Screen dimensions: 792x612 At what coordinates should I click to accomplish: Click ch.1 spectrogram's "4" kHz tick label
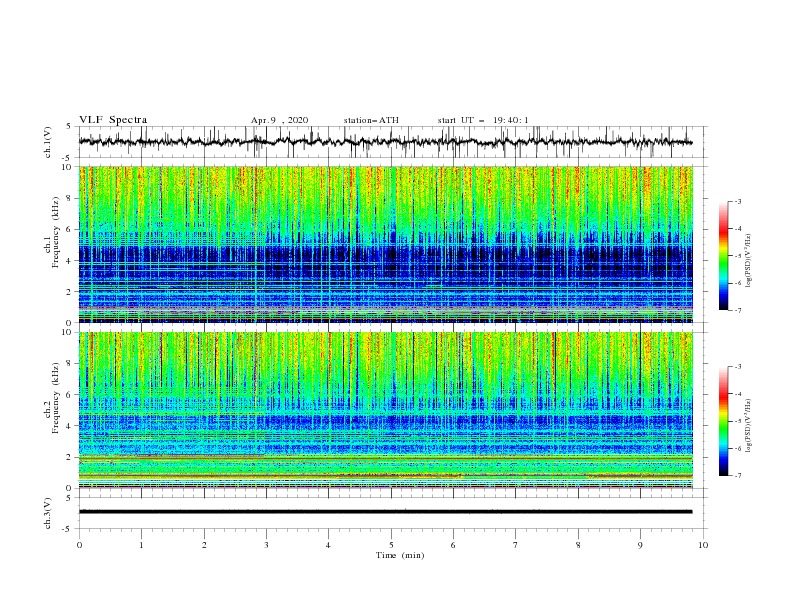click(x=69, y=261)
